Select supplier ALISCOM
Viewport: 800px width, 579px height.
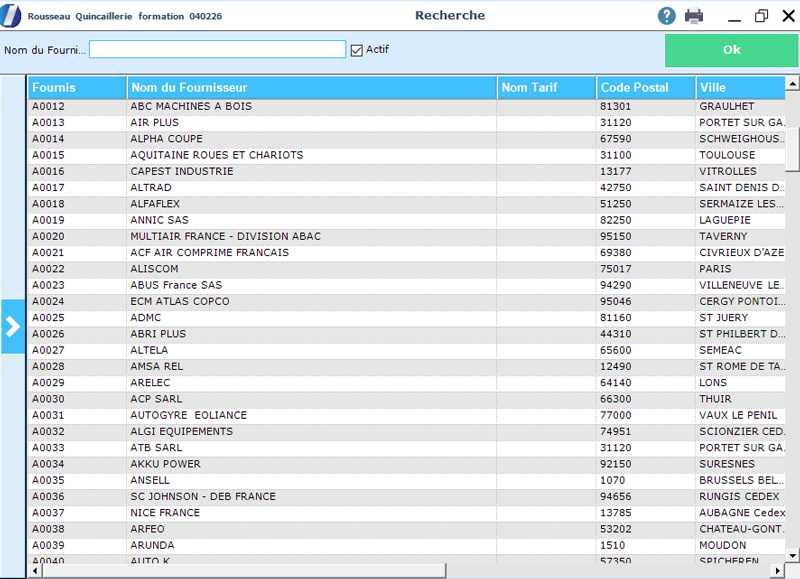point(154,269)
